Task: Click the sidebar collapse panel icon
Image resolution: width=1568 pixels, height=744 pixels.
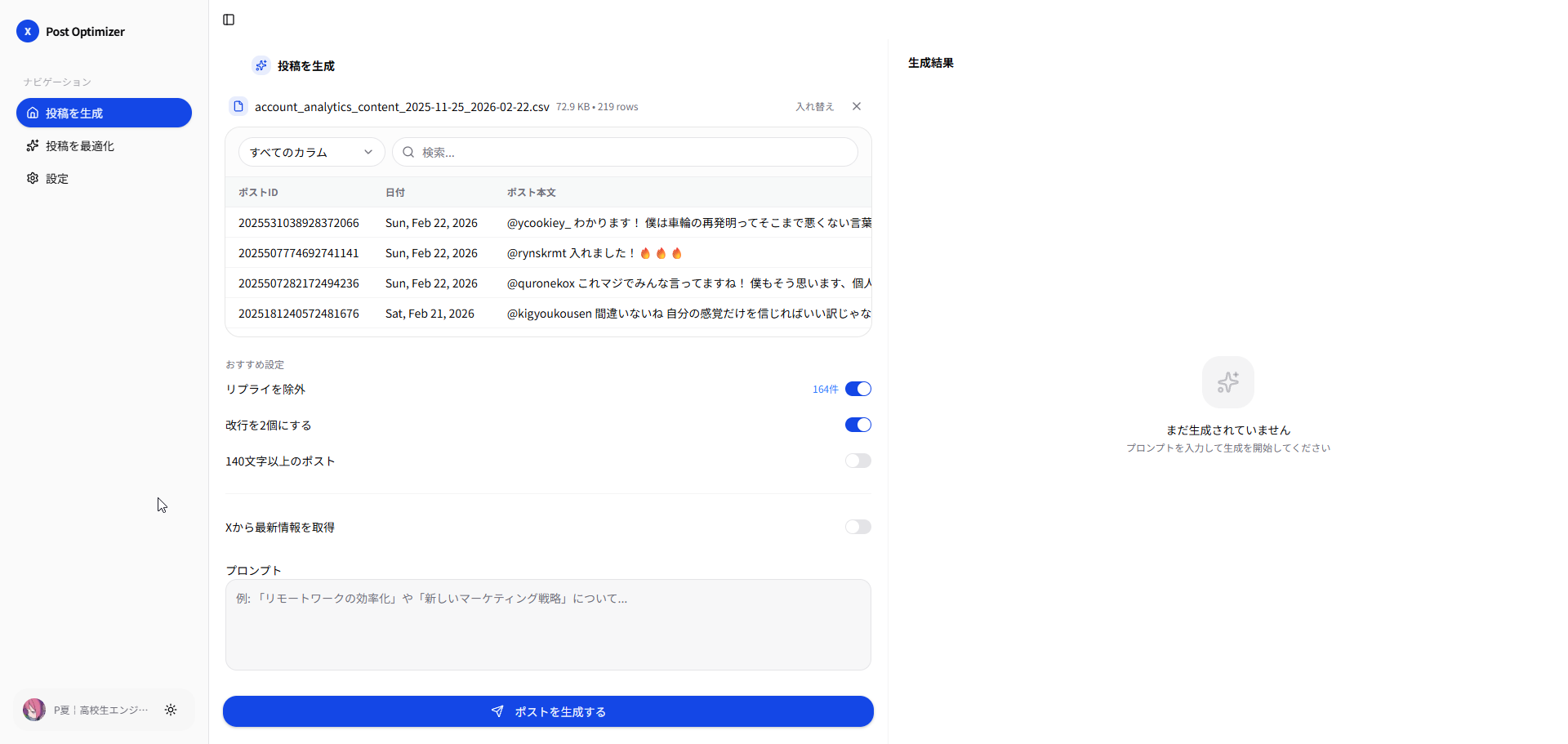Action: click(229, 20)
